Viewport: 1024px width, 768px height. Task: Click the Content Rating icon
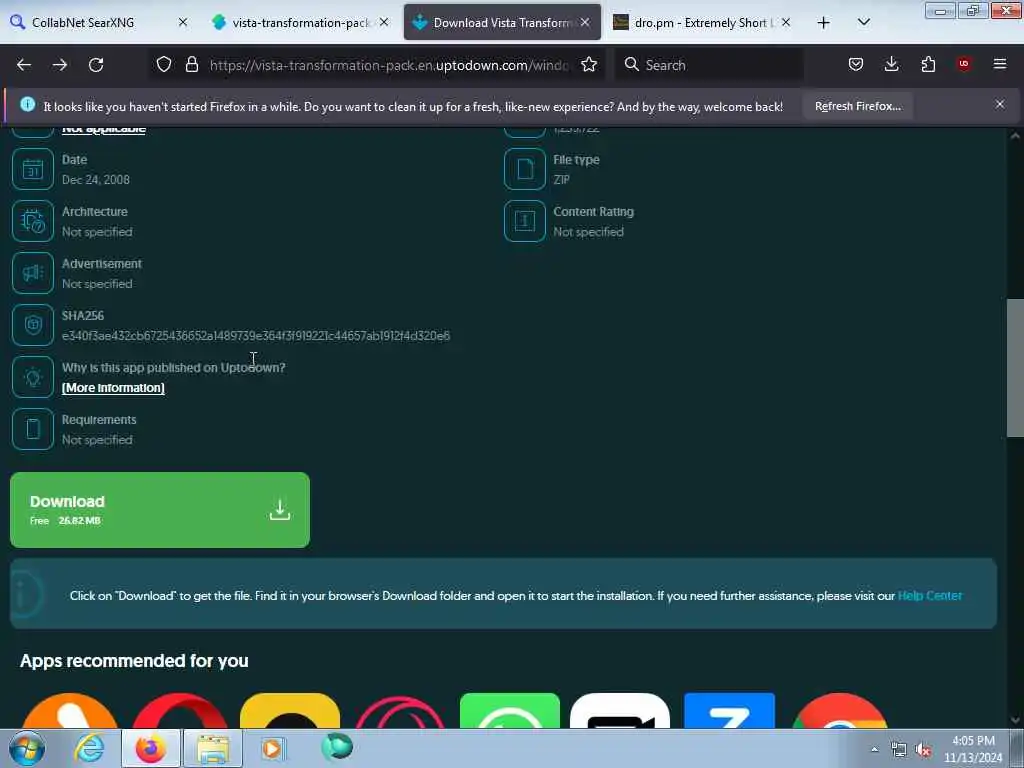pyautogui.click(x=524, y=221)
